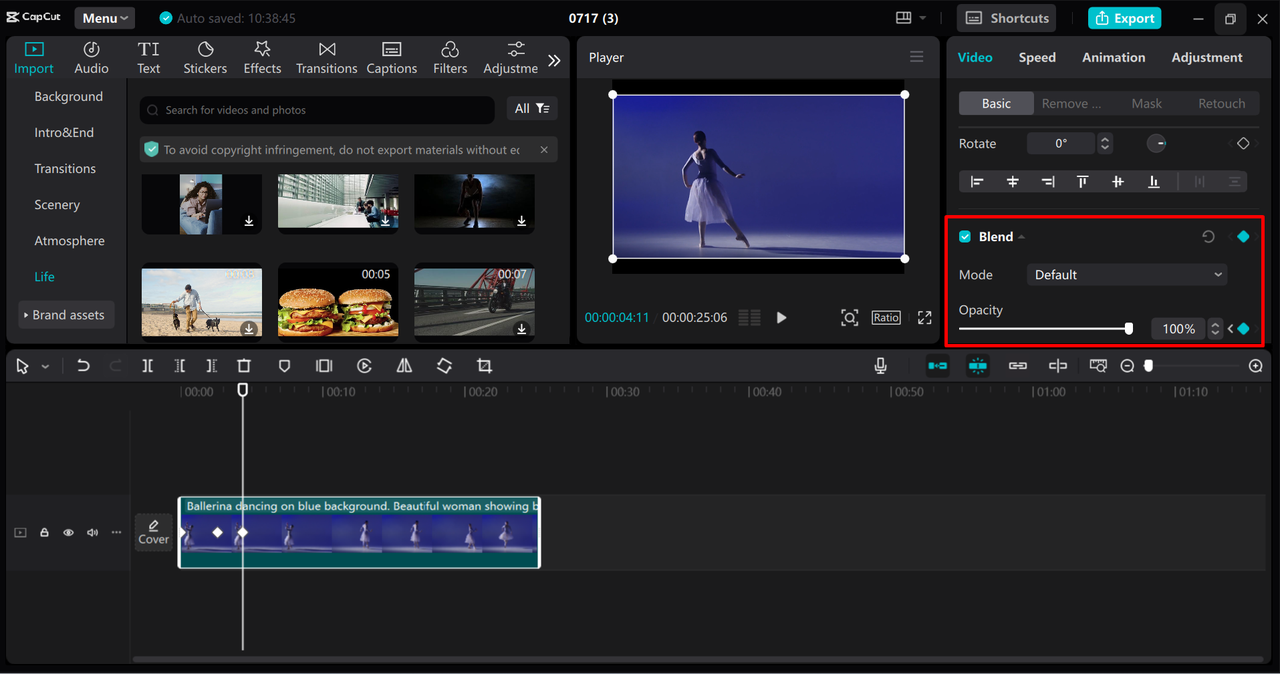Screen dimensions: 1280x674
Task: Click the rotate icon in timeline toolbar
Action: point(444,366)
